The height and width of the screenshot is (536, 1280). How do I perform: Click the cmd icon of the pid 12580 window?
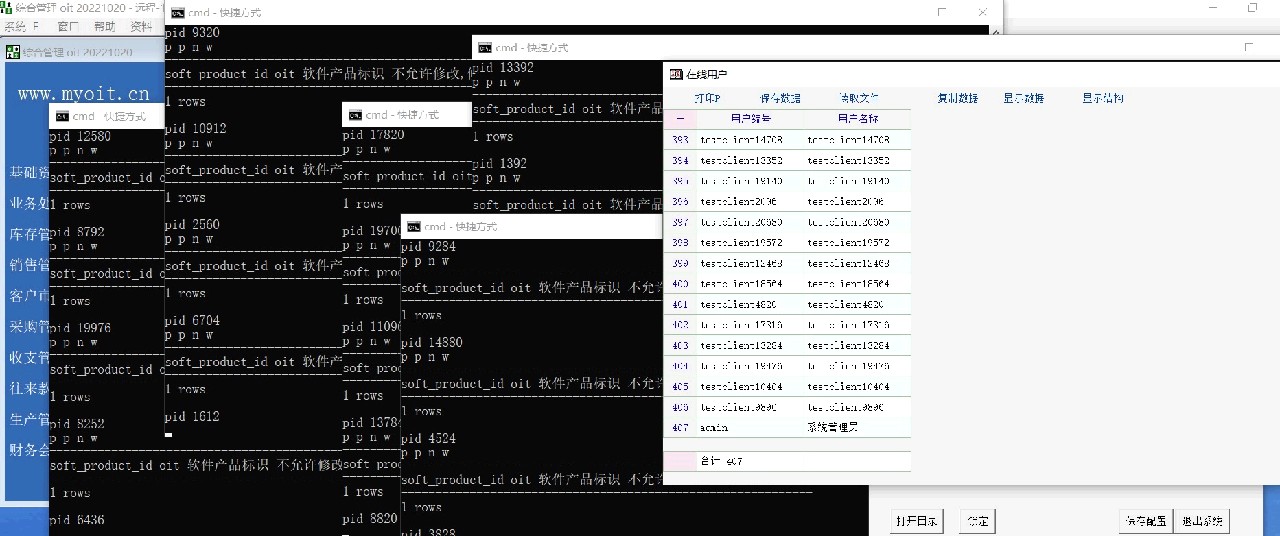[x=61, y=116]
